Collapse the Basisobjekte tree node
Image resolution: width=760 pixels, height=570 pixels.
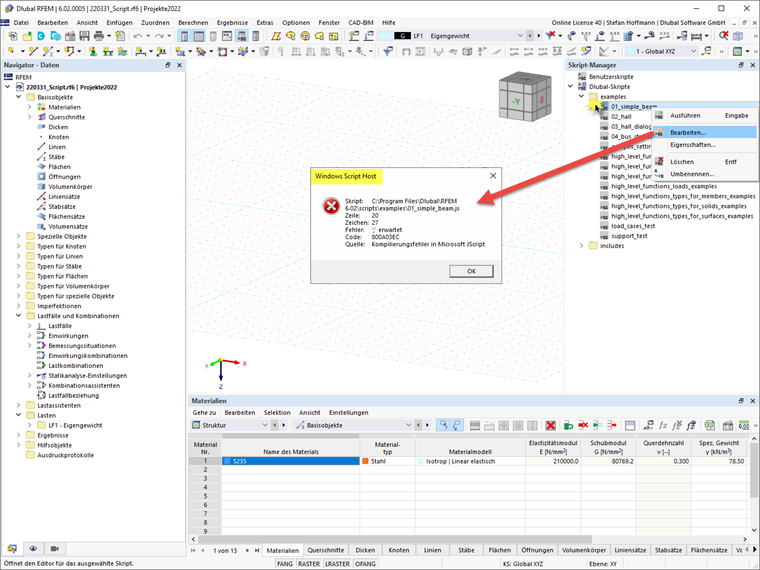point(18,97)
